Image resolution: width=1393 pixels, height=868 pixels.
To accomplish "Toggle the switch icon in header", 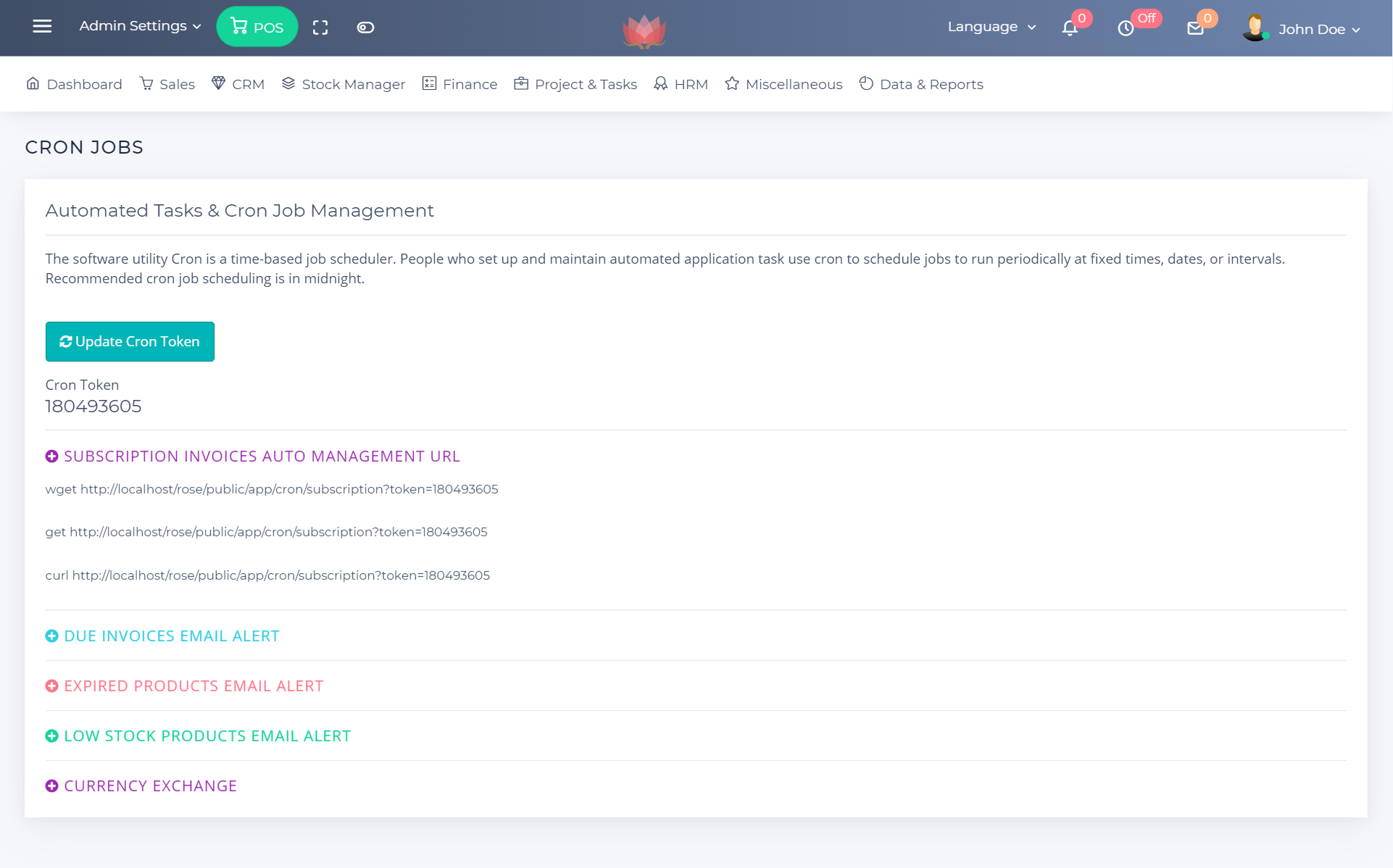I will pos(365,28).
